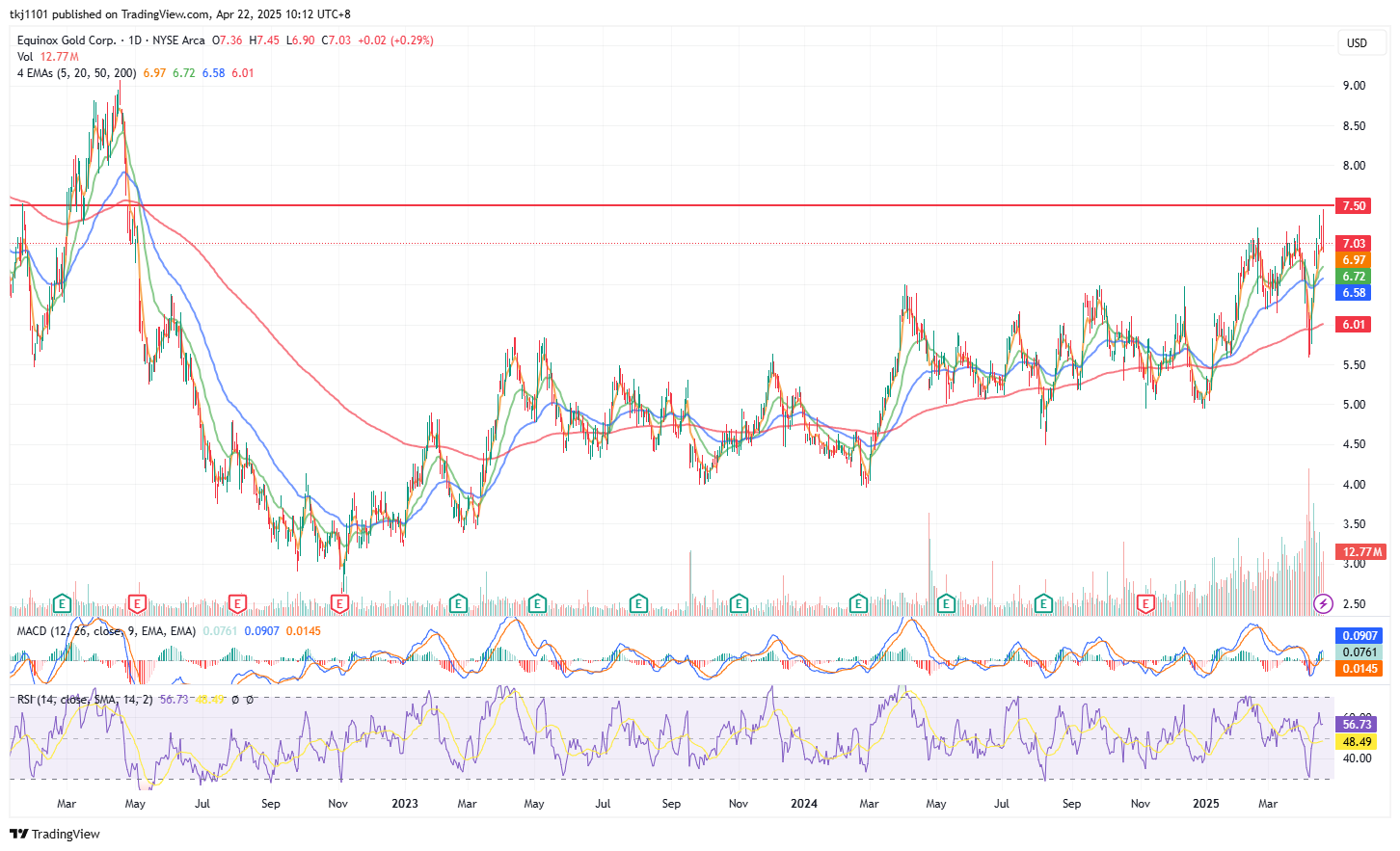Click the Equinox Gold Corp. symbol title
This screenshot has height=851, width=1400.
click(x=67, y=40)
